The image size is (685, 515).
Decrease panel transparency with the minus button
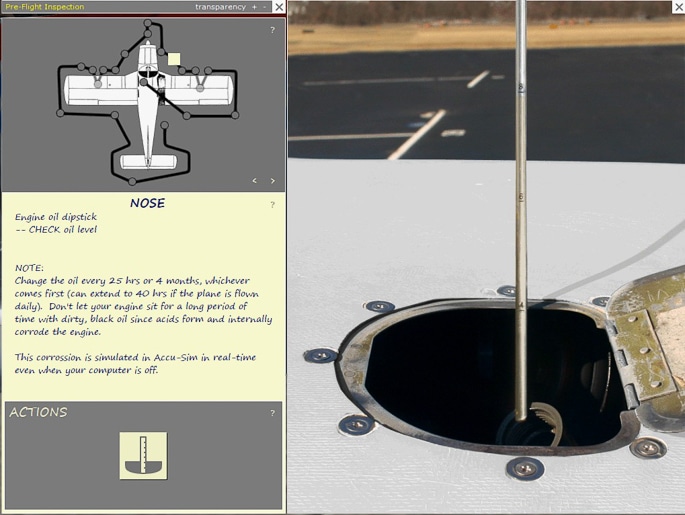(x=265, y=7)
